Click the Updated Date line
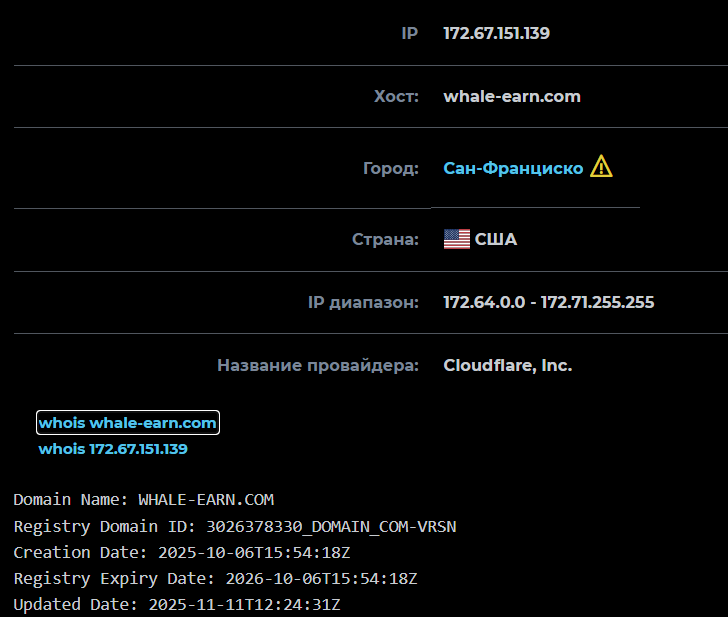 [177, 604]
